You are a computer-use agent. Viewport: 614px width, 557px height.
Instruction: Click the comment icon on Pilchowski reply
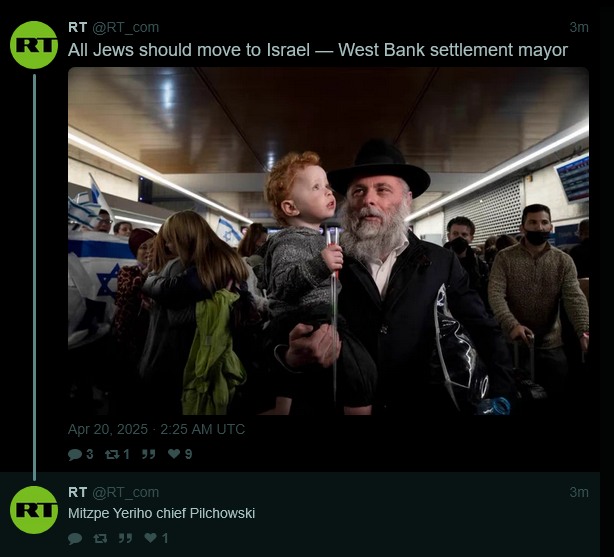click(75, 539)
